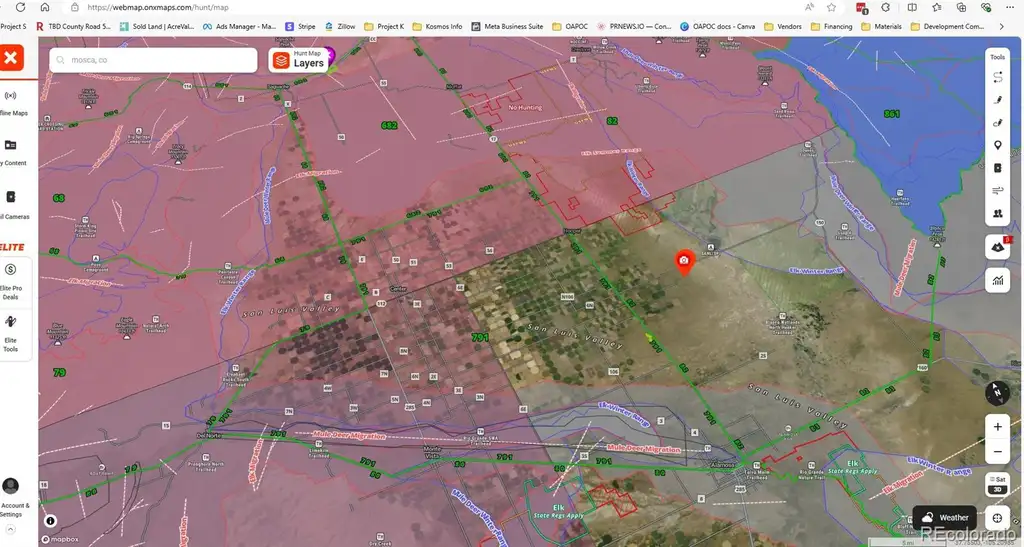The image size is (1024, 547).
Task: Zoom in with the plus button
Action: [x=997, y=427]
